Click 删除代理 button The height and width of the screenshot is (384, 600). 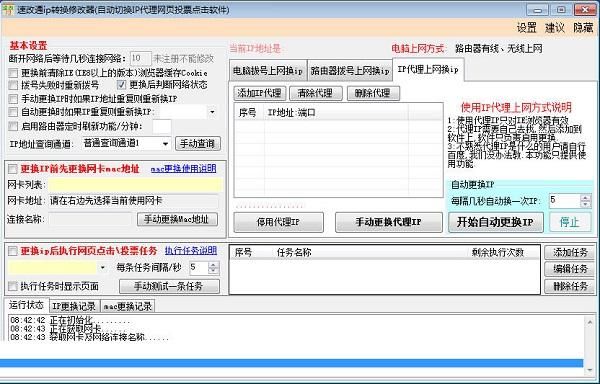[373, 93]
